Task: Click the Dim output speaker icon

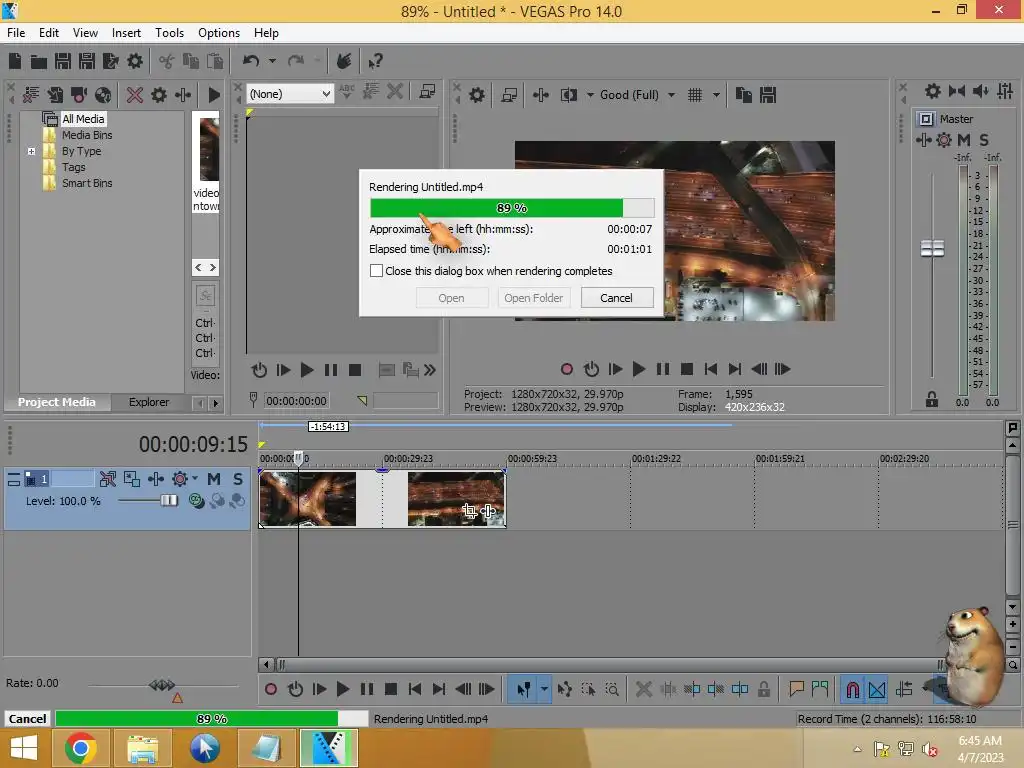Action: pyautogui.click(x=981, y=91)
